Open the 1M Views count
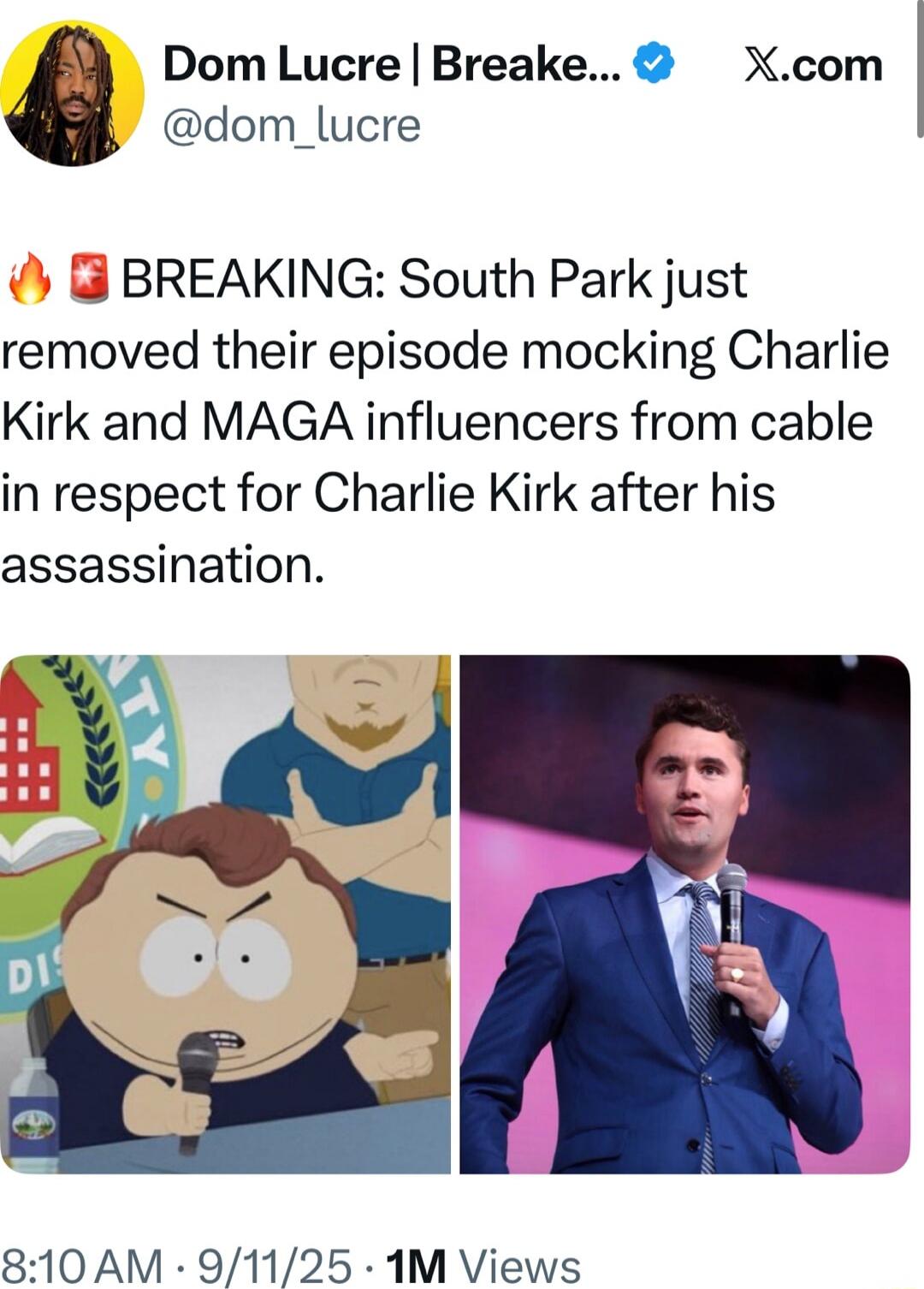The image size is (924, 1289). point(483,1265)
